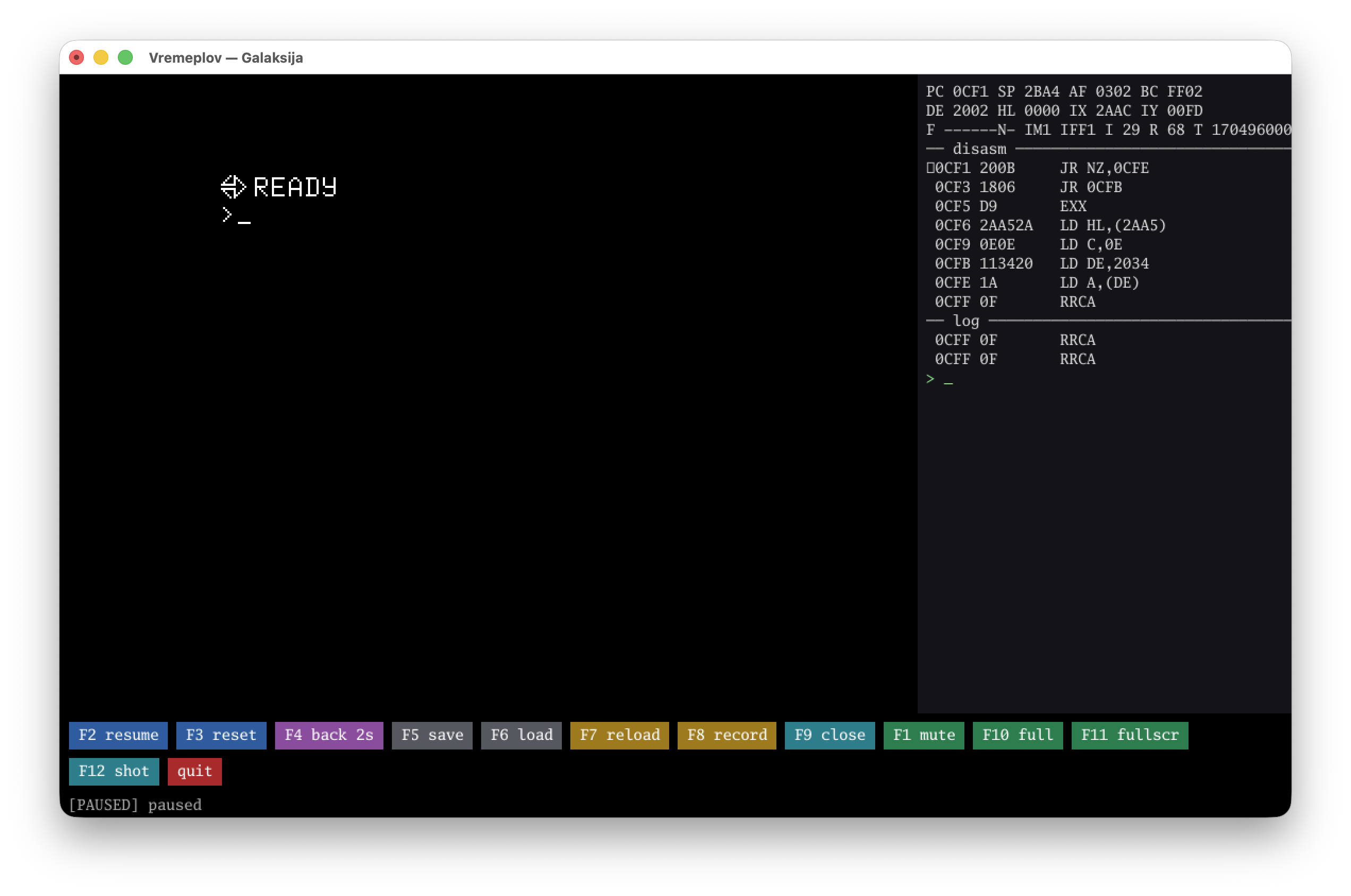Click the BC FF02 register value
1351x896 pixels.
[x=1172, y=91]
